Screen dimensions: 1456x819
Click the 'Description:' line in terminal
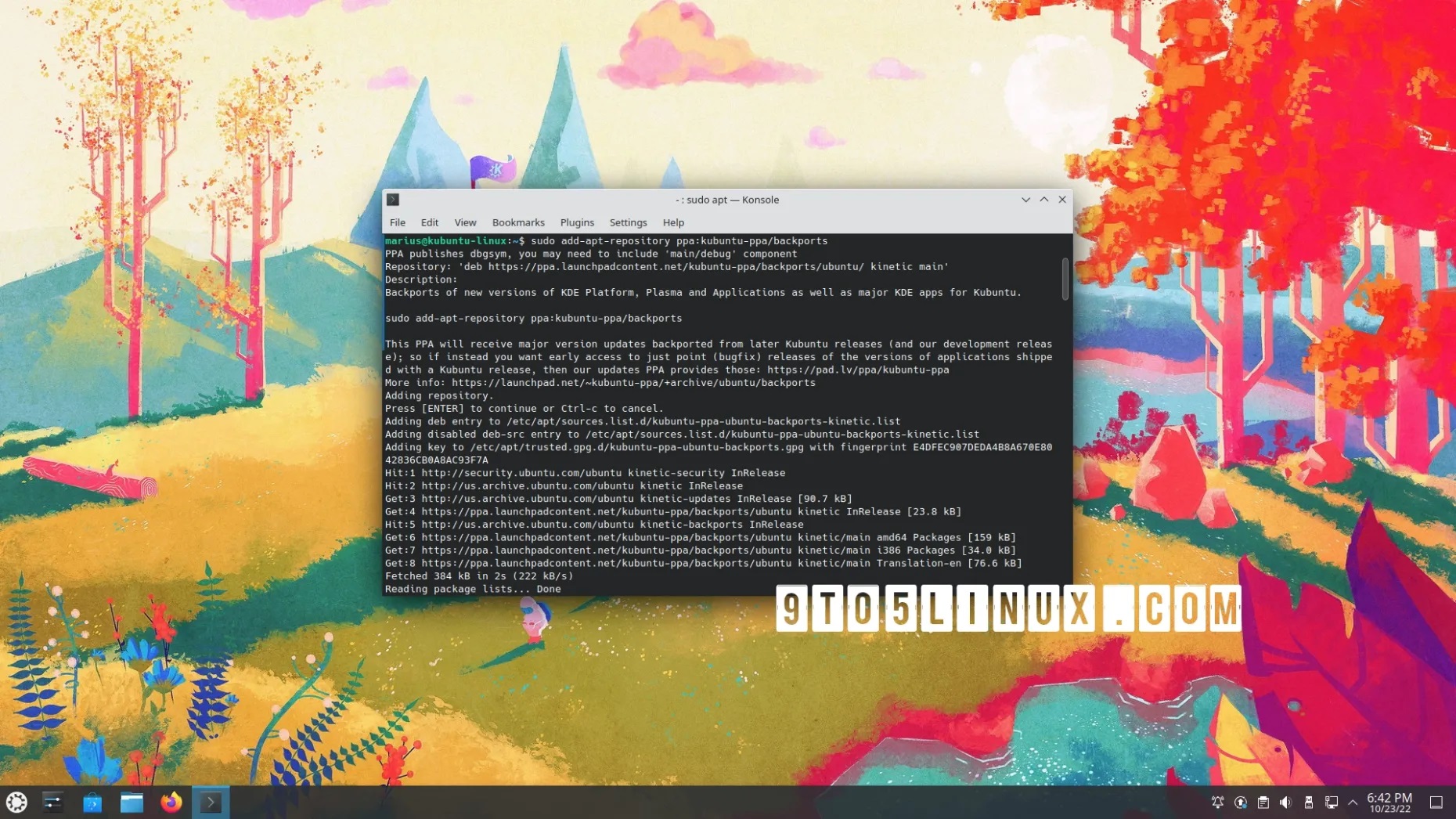click(421, 280)
